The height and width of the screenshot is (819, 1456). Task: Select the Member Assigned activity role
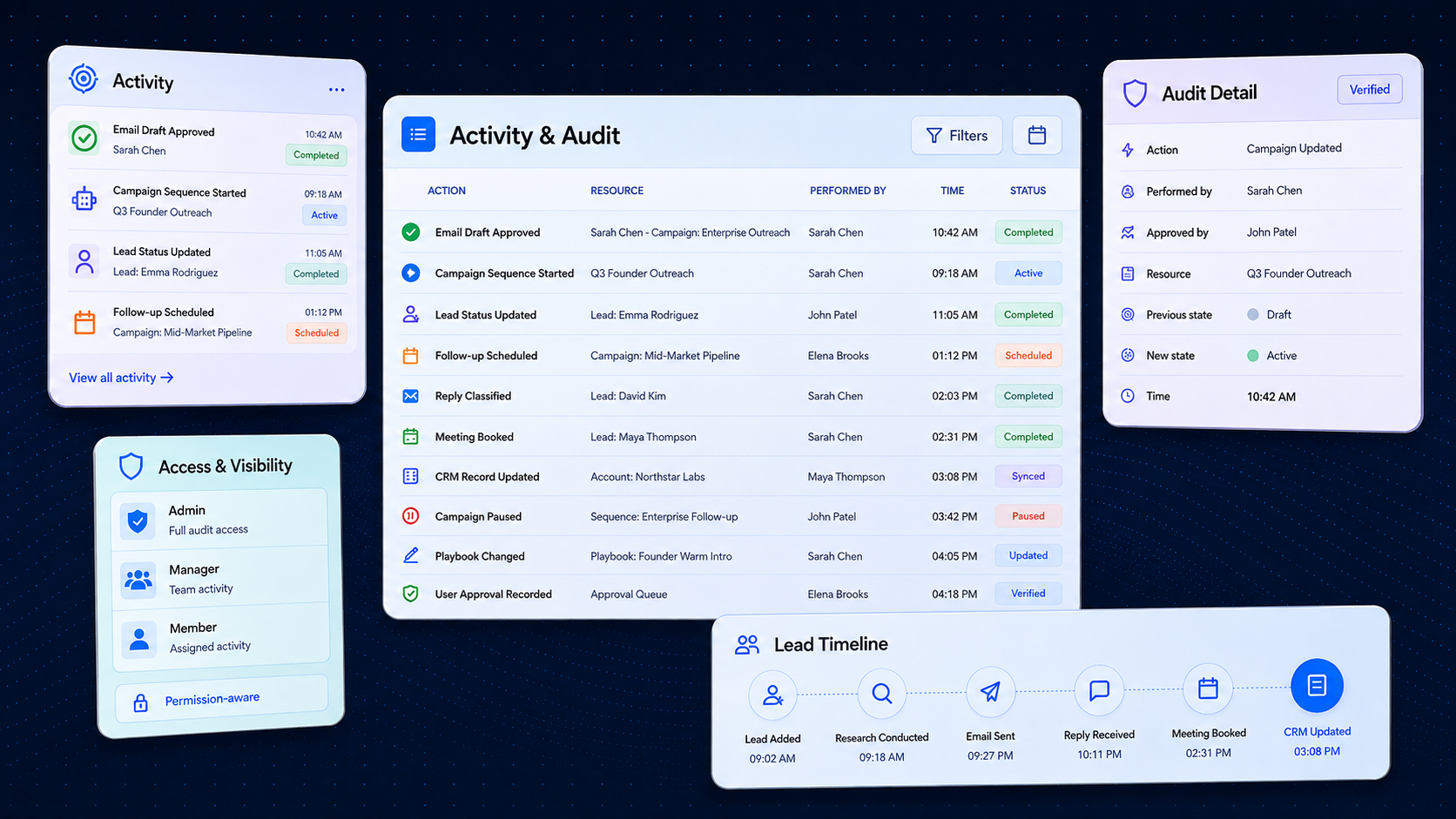[221, 637]
